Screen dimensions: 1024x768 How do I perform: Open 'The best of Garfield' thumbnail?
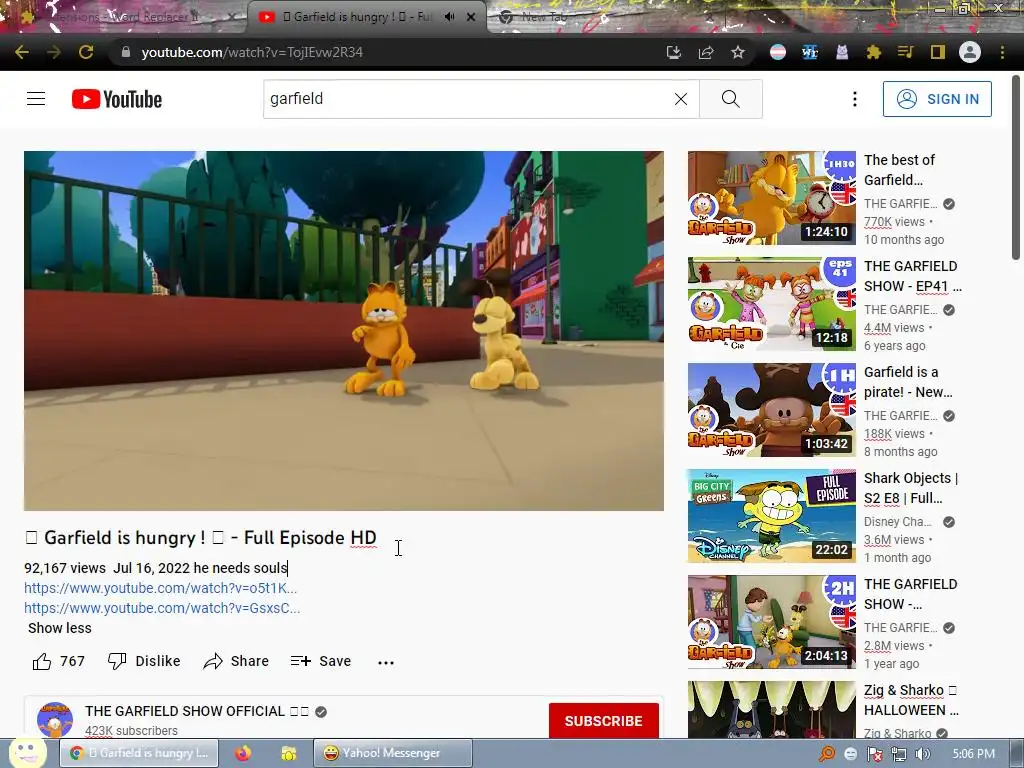coord(771,198)
